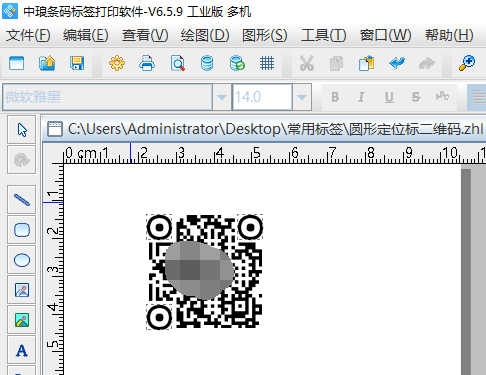
Task: Select the ellipse drawing tool
Action: pos(22,260)
